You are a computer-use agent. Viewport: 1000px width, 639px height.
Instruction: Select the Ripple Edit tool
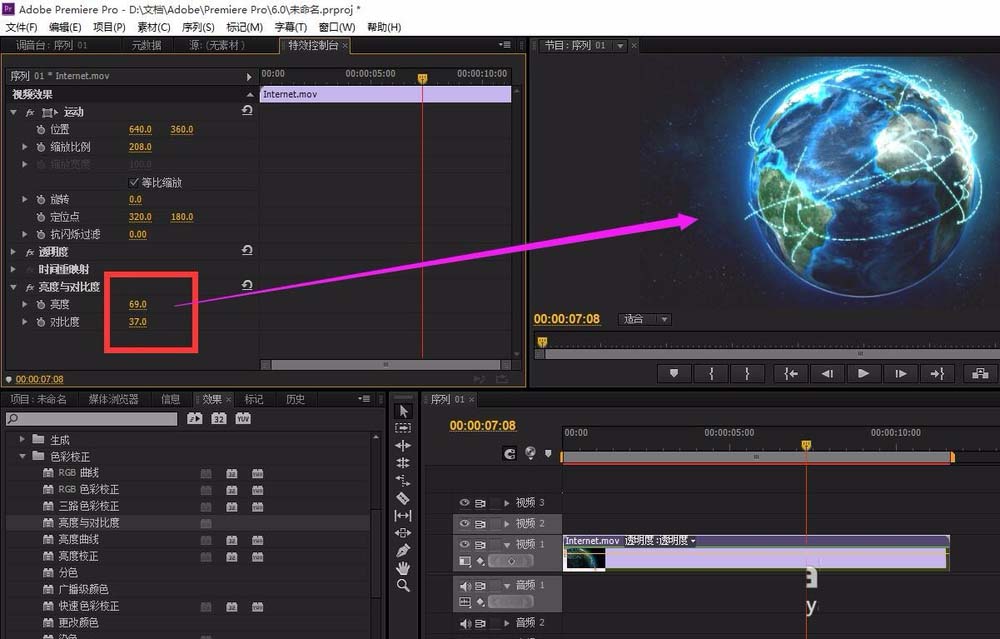[403, 446]
